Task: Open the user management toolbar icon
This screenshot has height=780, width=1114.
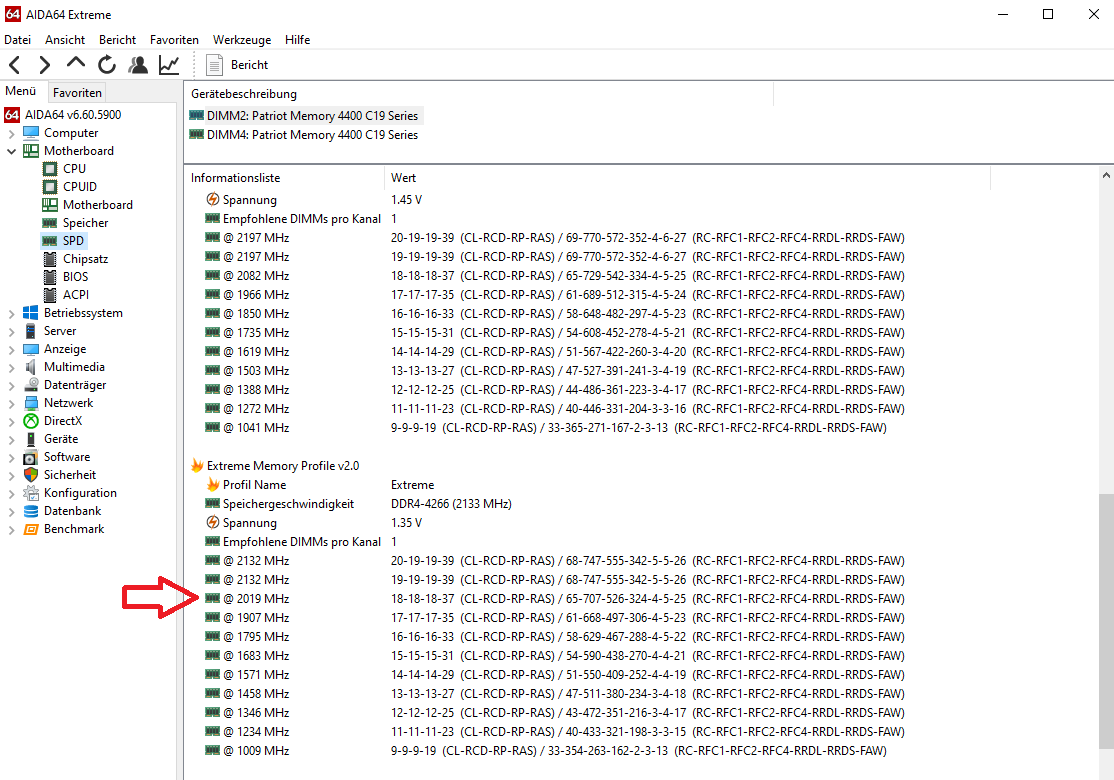Action: 138,65
